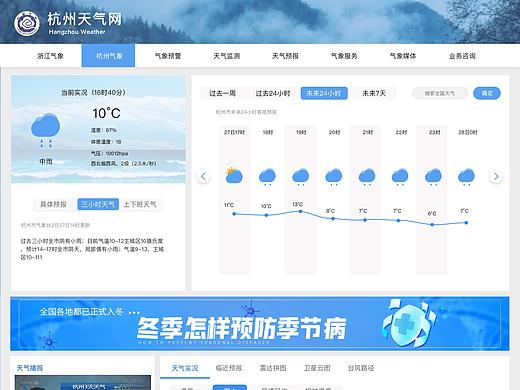520x390 pixels.
Task: Click the 中雨 condition label
Action: pos(46,162)
